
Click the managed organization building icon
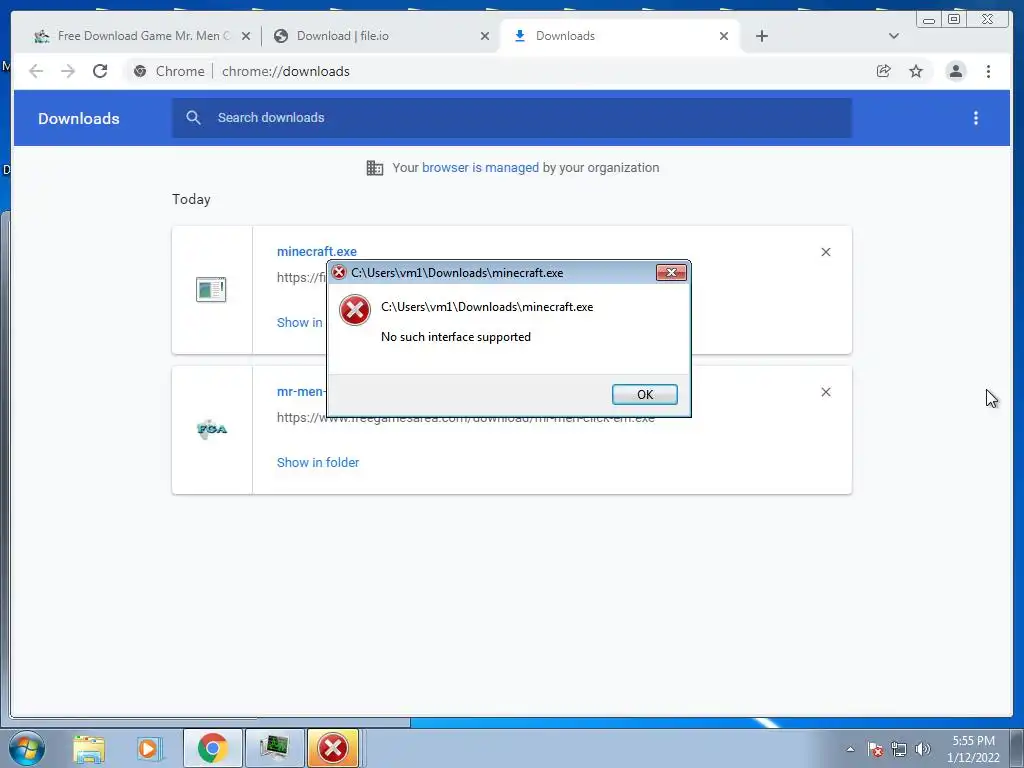coord(374,168)
